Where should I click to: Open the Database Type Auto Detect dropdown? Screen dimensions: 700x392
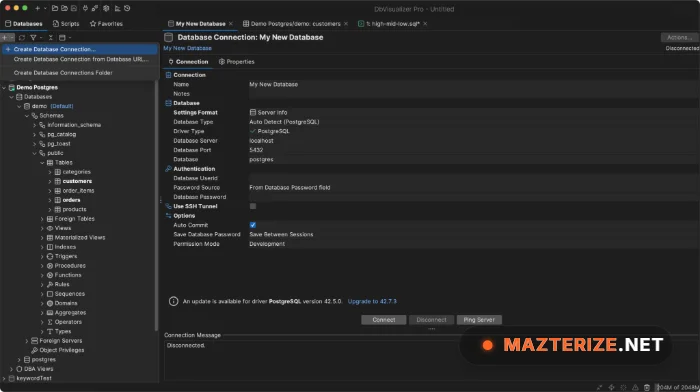474,122
